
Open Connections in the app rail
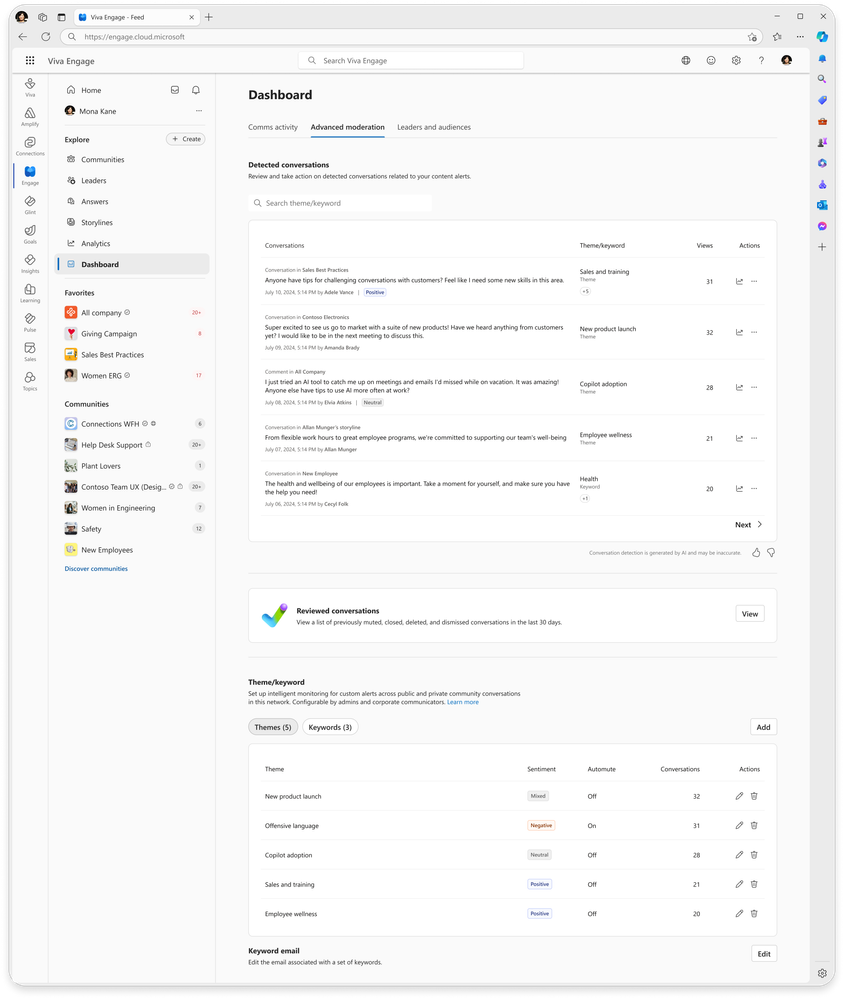click(x=30, y=146)
